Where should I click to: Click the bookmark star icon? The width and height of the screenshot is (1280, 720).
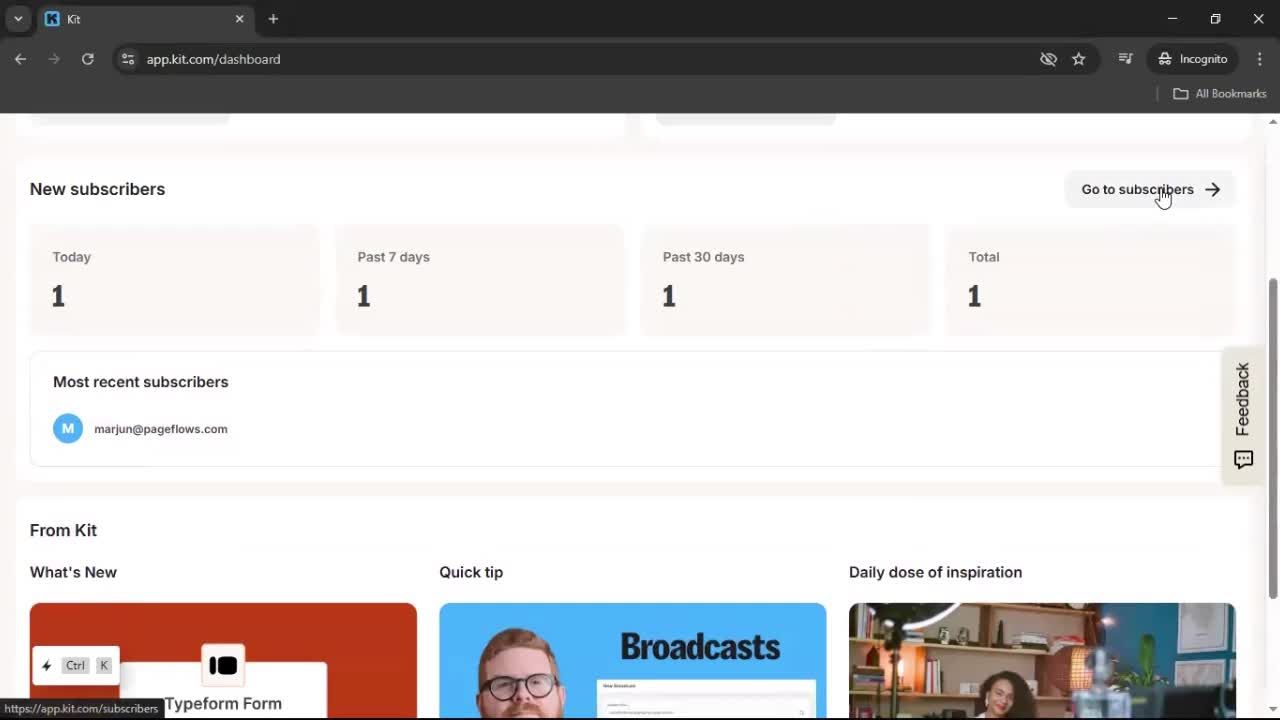tap(1079, 59)
